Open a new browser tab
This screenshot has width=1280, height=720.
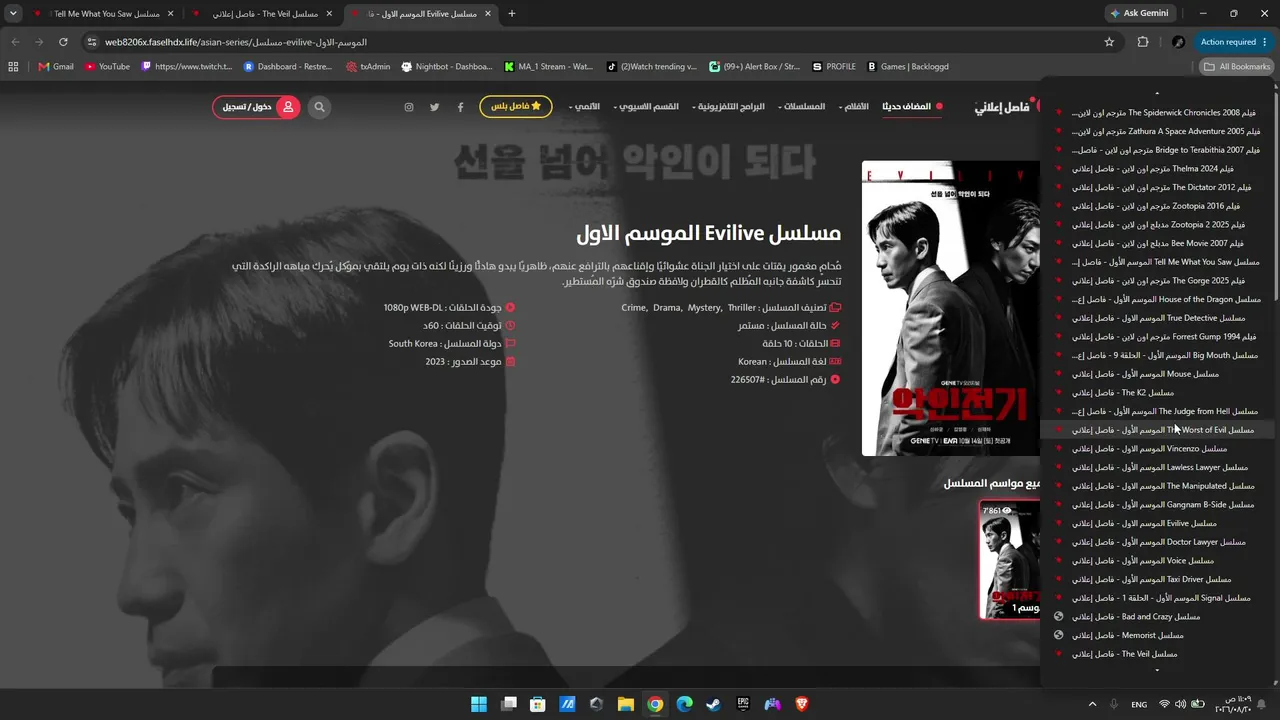(512, 14)
